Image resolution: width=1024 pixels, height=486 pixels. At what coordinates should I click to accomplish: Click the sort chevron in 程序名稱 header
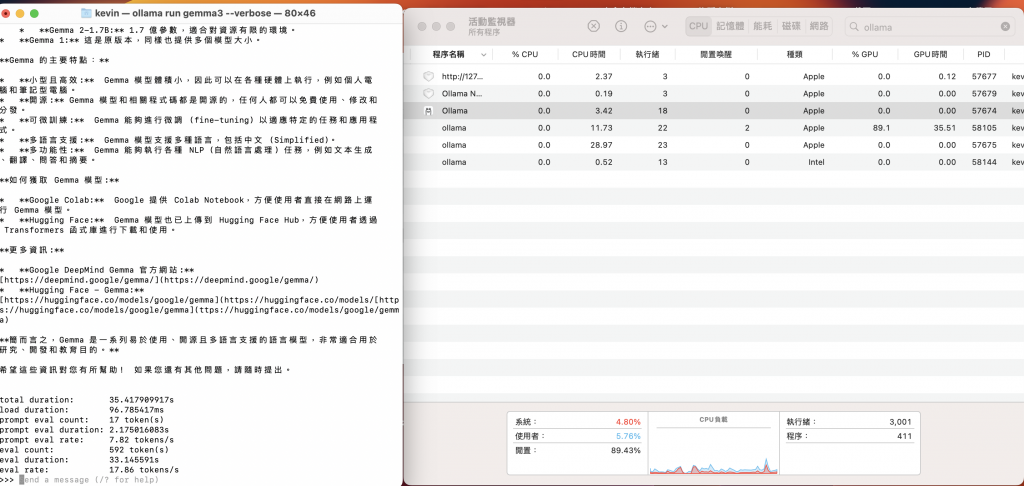tap(484, 55)
